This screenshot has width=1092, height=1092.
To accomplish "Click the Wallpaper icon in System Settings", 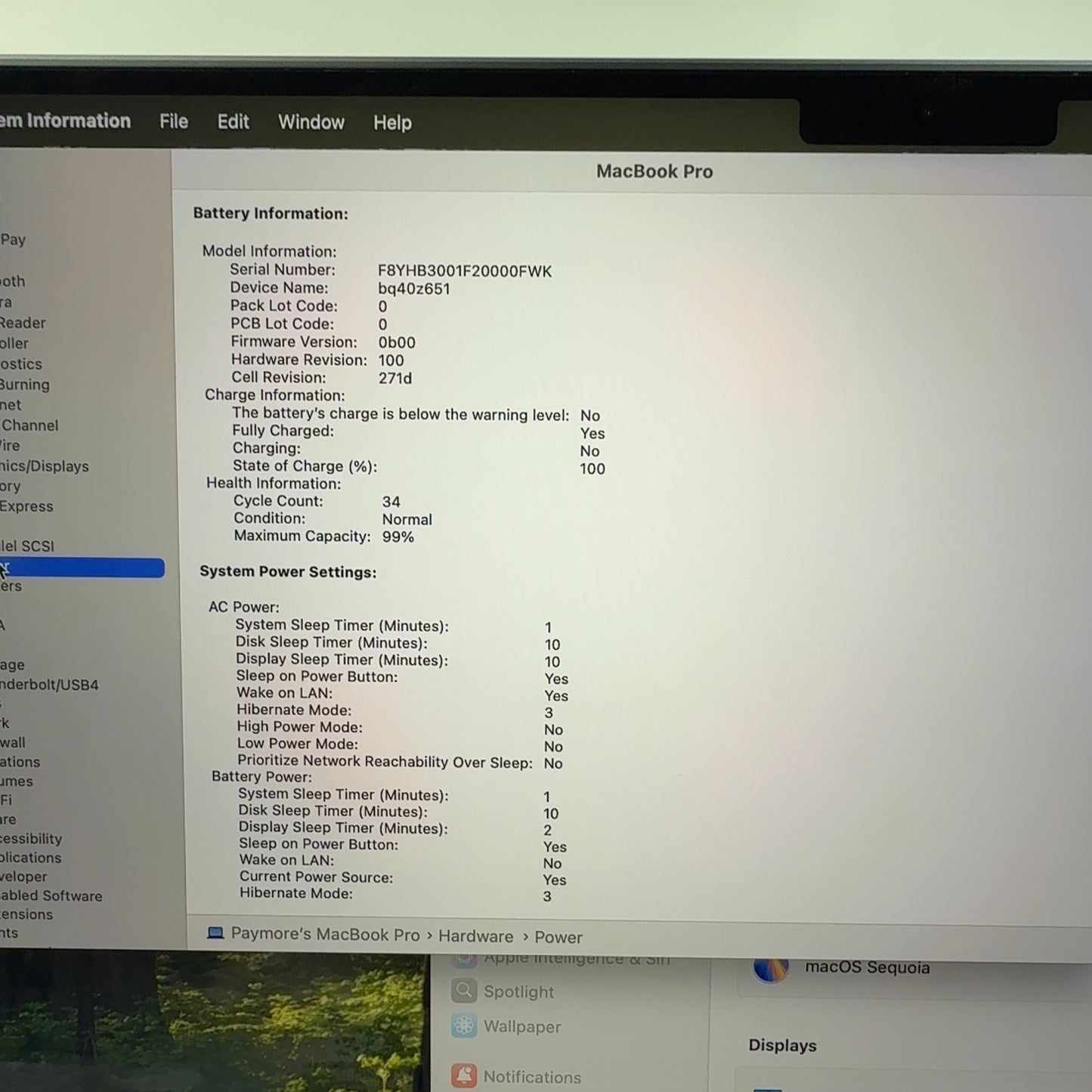I will [x=464, y=1025].
